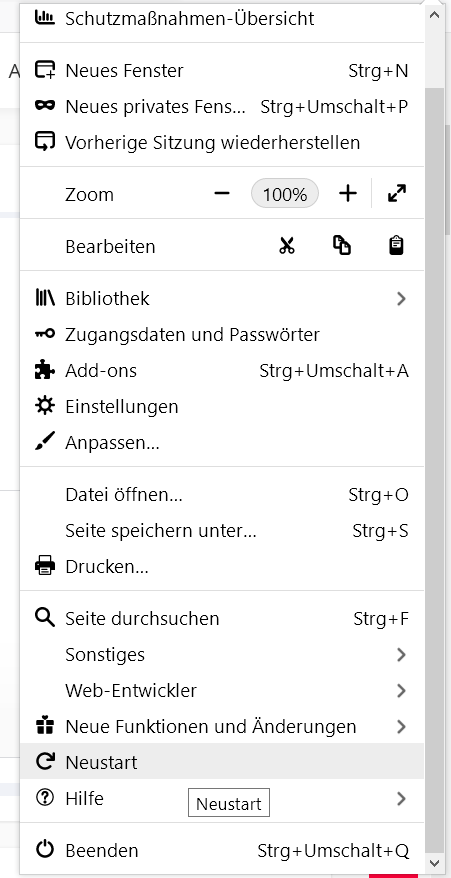
Task: Choose Seite speichern unter...
Action: point(222,530)
